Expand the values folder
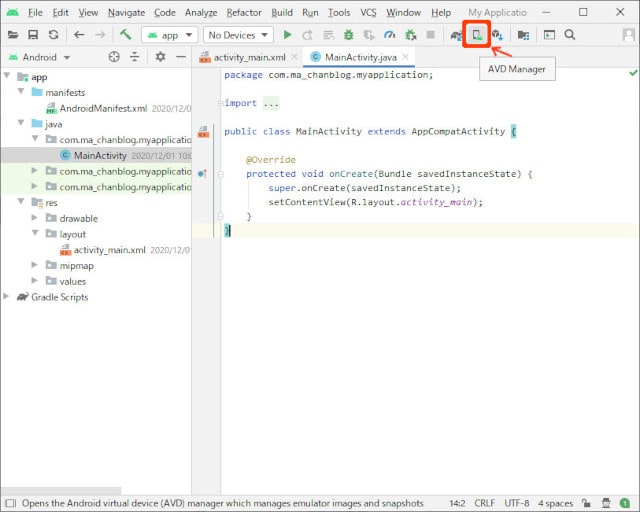This screenshot has width=640, height=512. pos(35,280)
